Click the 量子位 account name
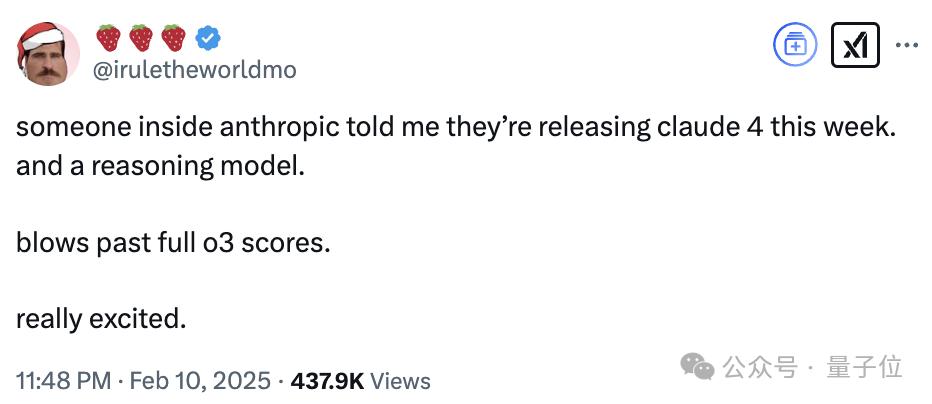The width and height of the screenshot is (932, 404). (x=865, y=368)
